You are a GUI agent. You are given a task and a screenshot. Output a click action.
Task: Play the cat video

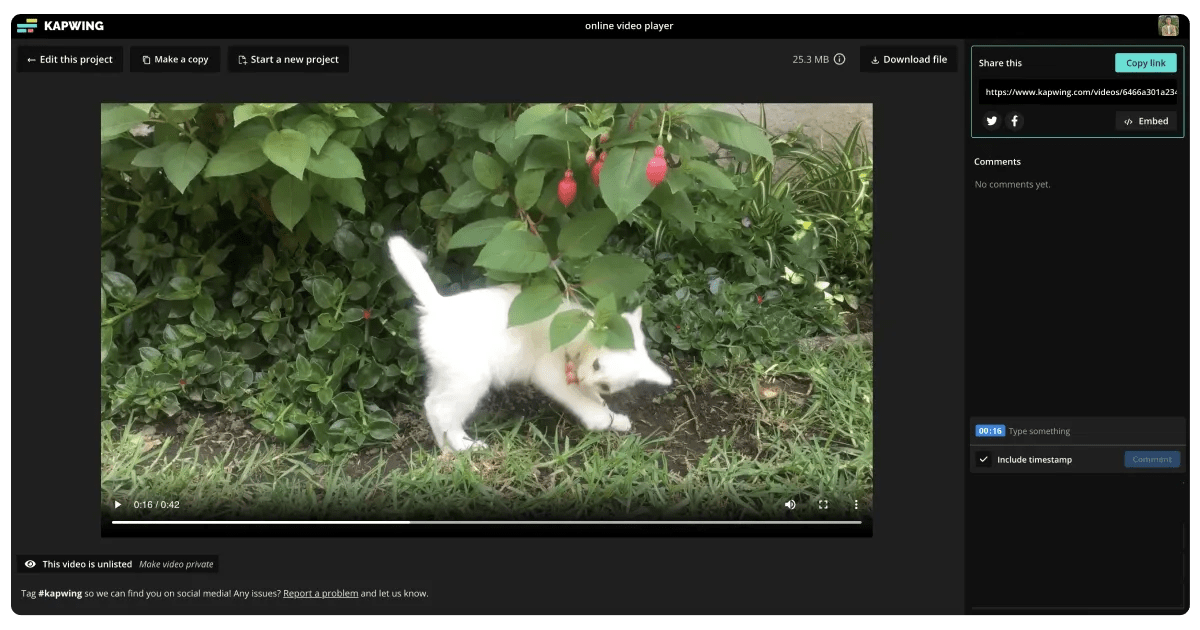(117, 504)
